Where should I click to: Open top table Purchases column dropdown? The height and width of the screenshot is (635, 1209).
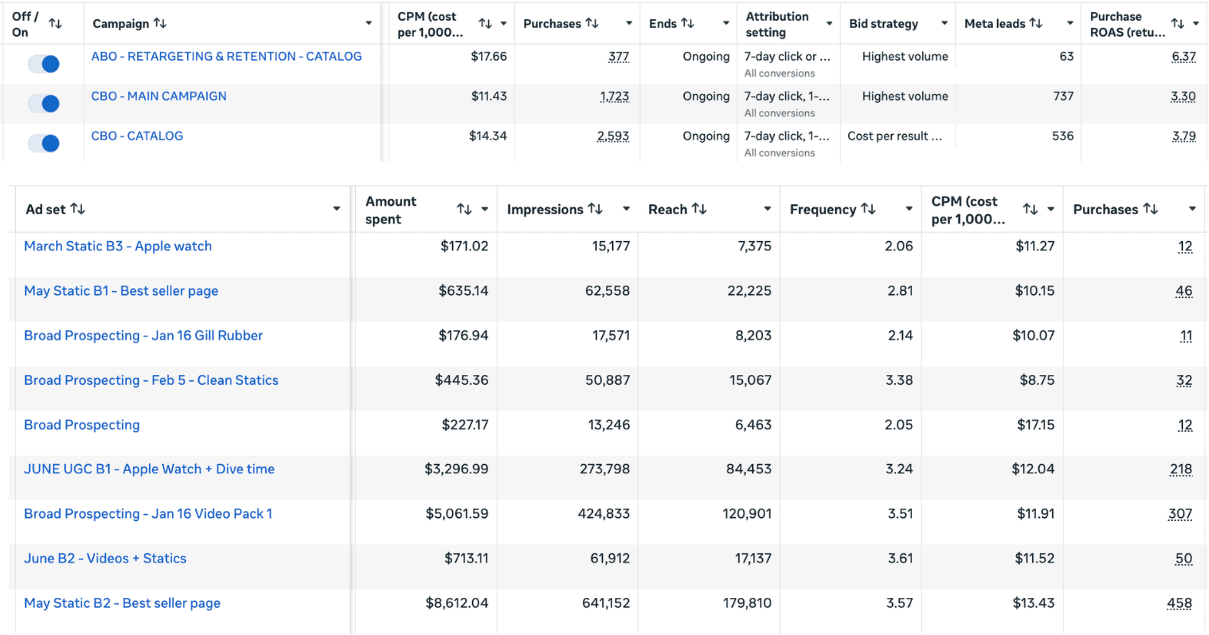point(629,24)
